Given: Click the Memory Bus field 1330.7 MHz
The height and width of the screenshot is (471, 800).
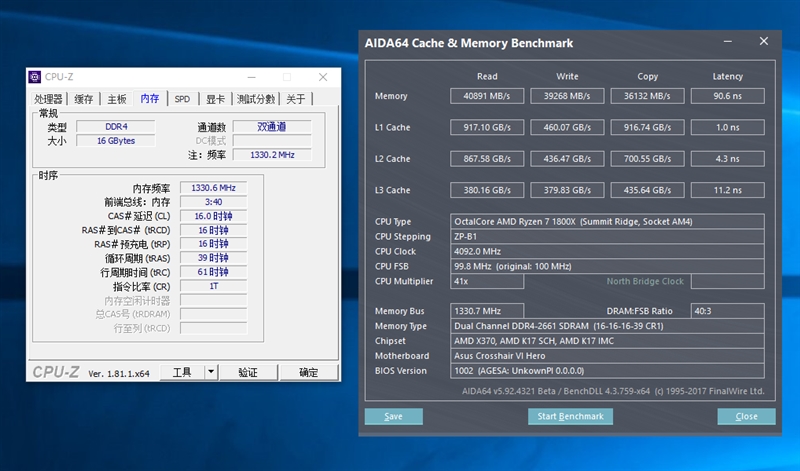Looking at the screenshot, I should (x=487, y=311).
